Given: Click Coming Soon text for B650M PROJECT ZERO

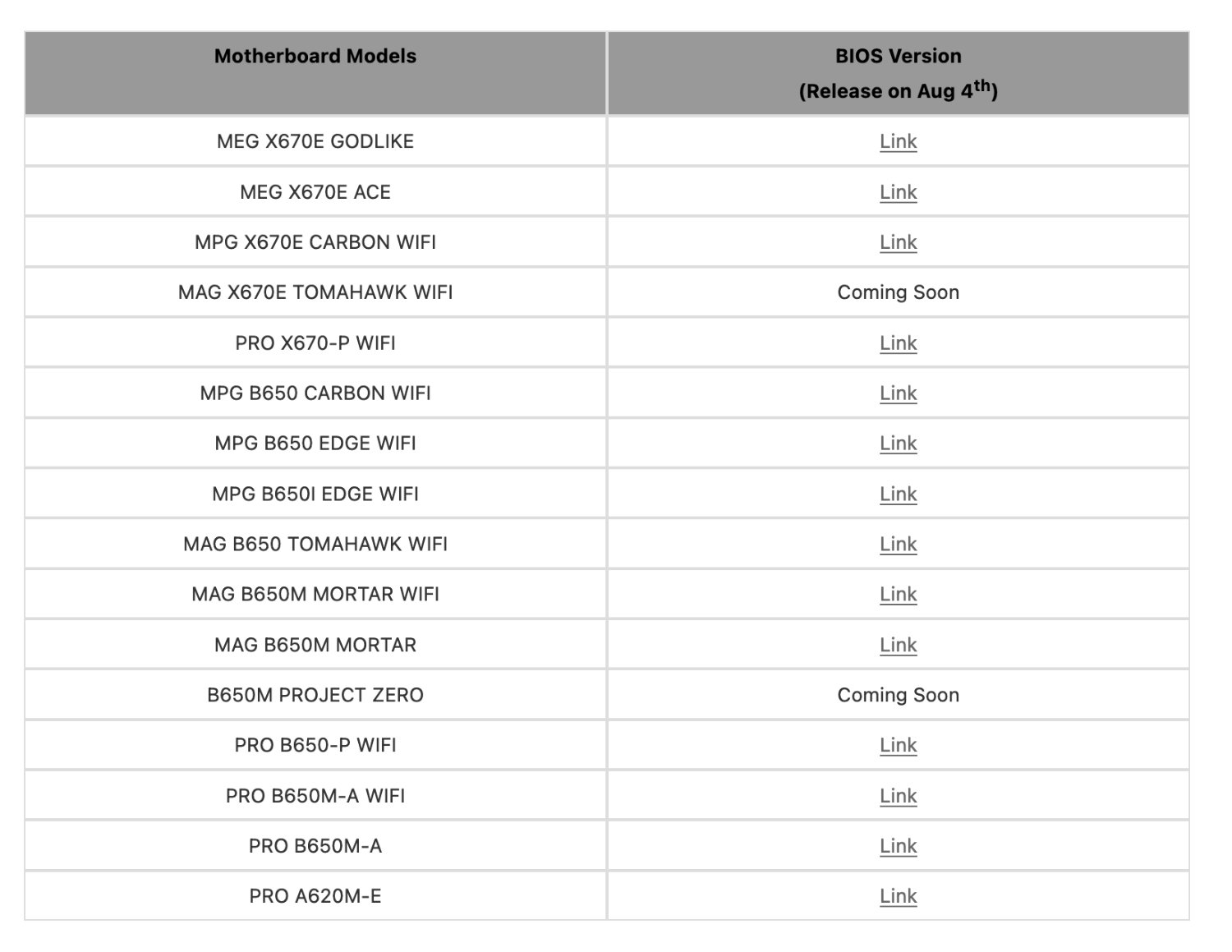Looking at the screenshot, I should click(x=898, y=695).
